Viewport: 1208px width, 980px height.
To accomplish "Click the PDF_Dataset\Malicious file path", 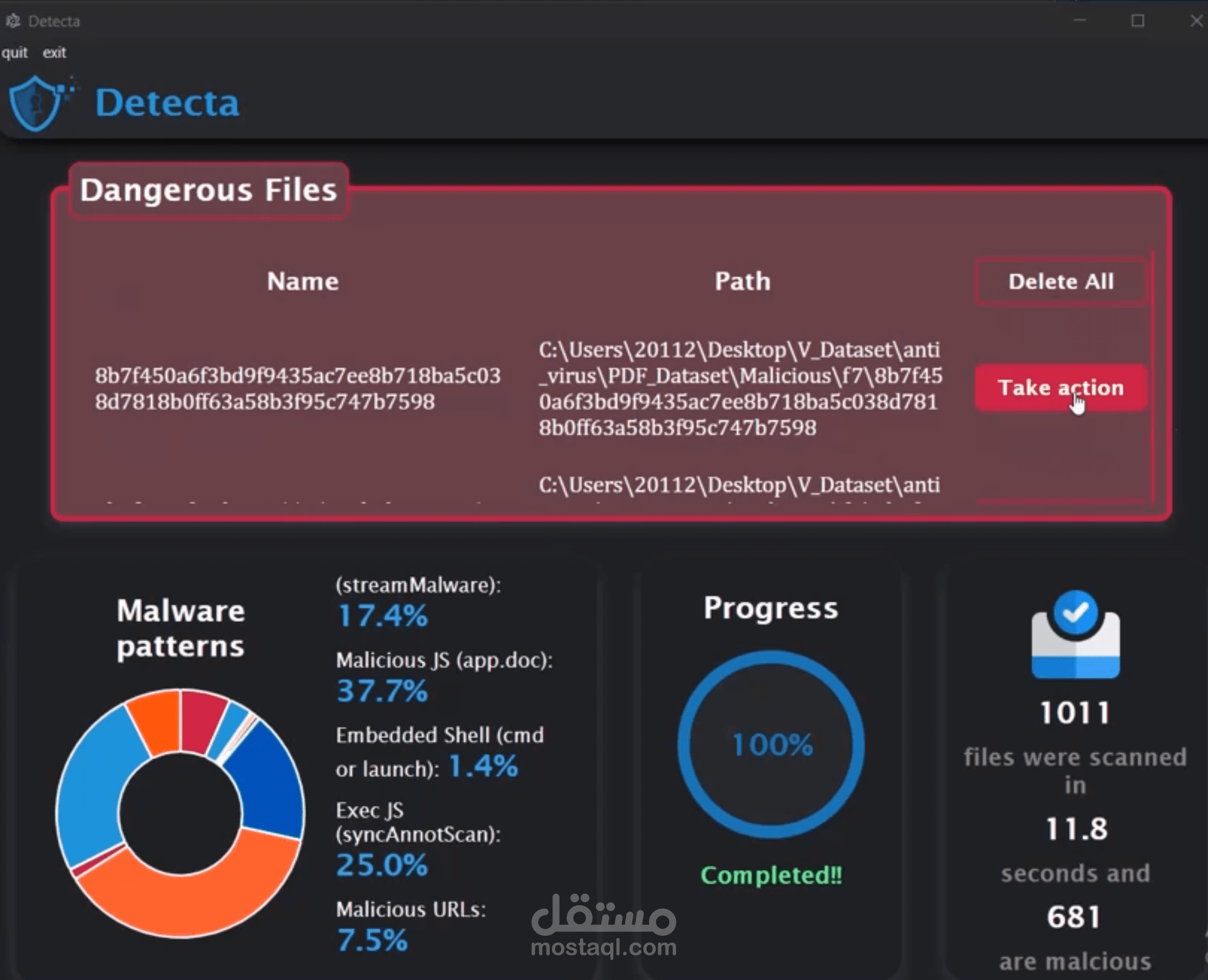I will (741, 388).
